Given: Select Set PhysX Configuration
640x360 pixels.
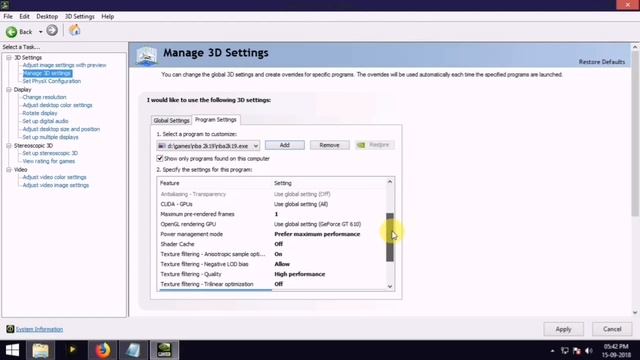Looking at the screenshot, I should pyautogui.click(x=51, y=81).
